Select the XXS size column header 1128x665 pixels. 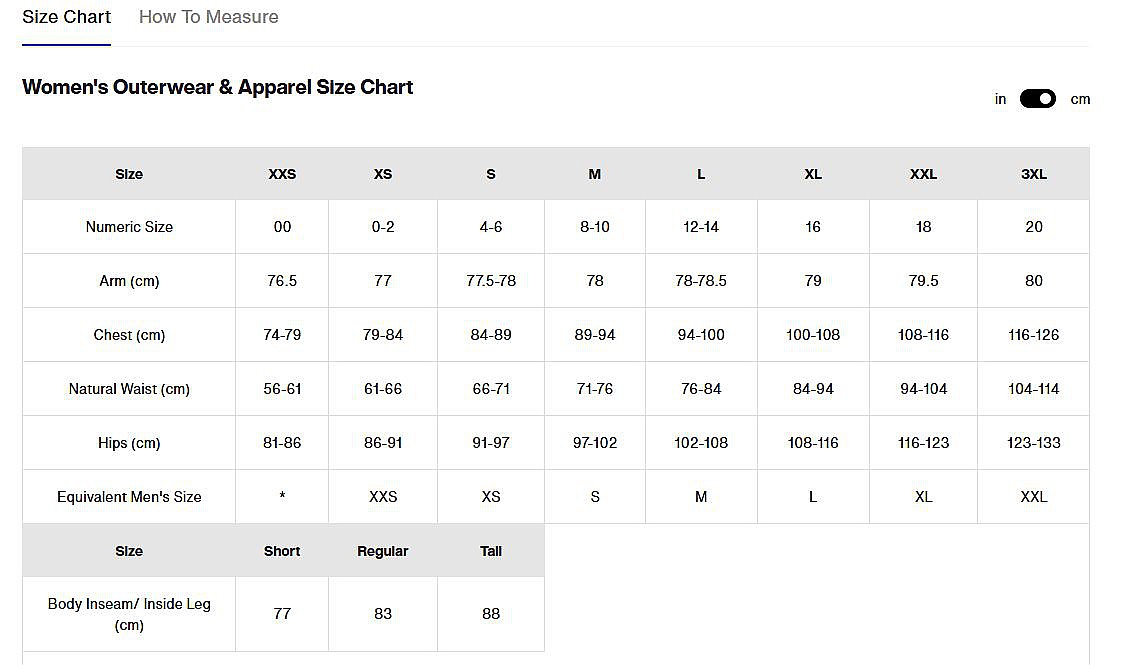click(282, 174)
